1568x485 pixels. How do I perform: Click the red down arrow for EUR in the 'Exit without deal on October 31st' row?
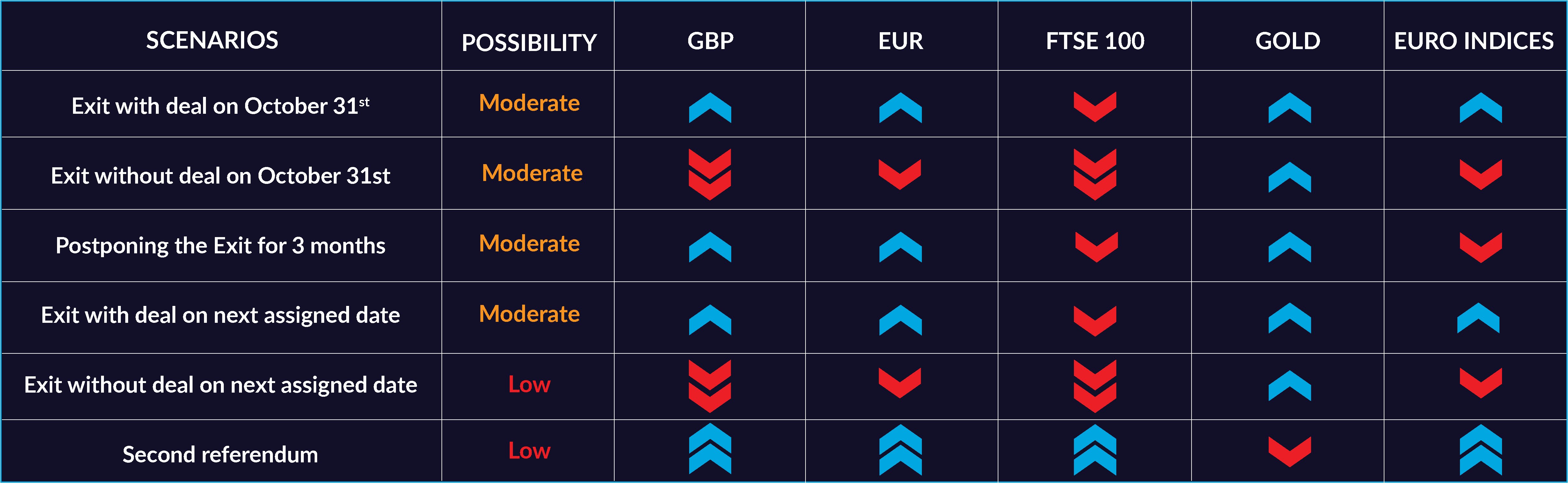900,175
